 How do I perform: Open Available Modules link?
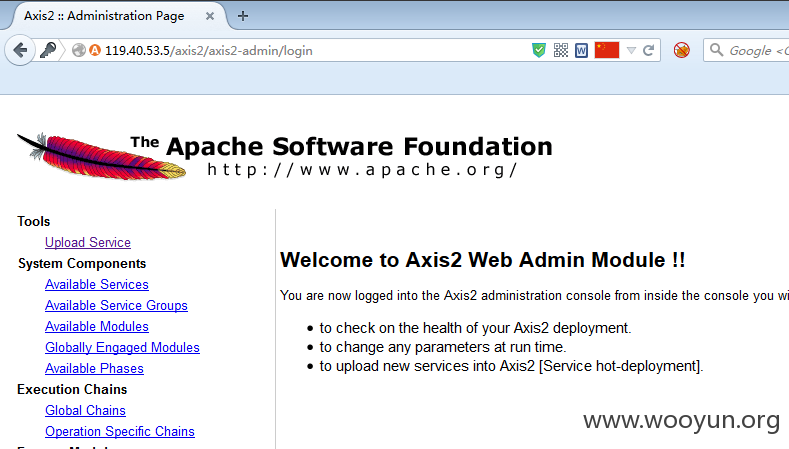[97, 327]
